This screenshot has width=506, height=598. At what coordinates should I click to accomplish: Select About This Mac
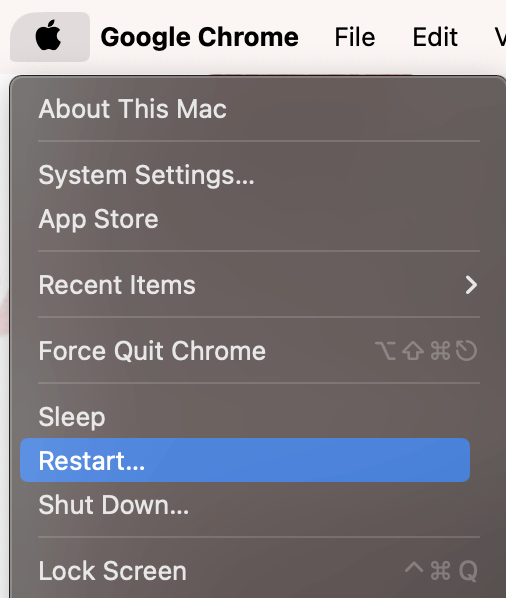pos(245,109)
